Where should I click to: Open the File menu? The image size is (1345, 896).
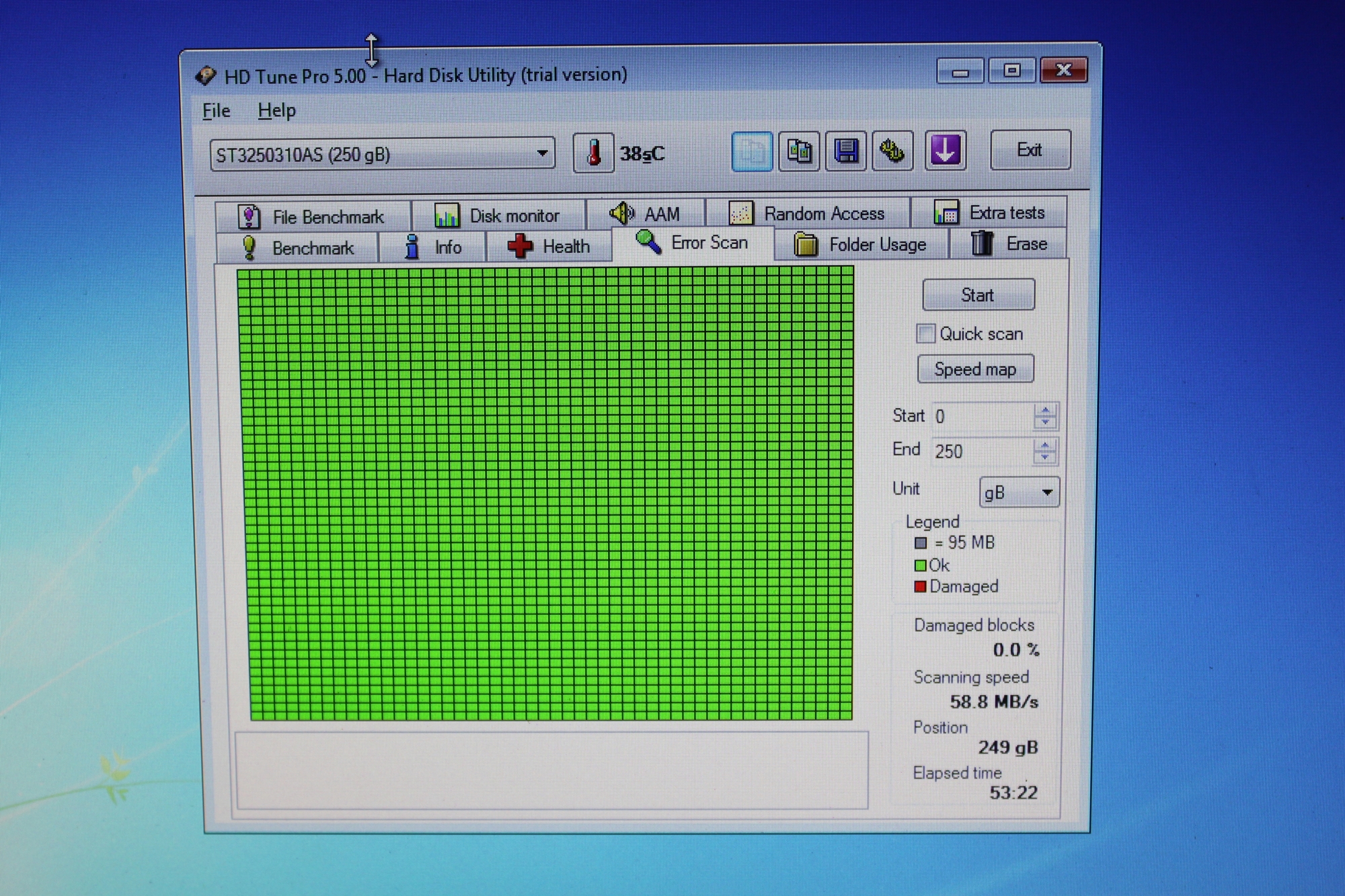[x=217, y=111]
